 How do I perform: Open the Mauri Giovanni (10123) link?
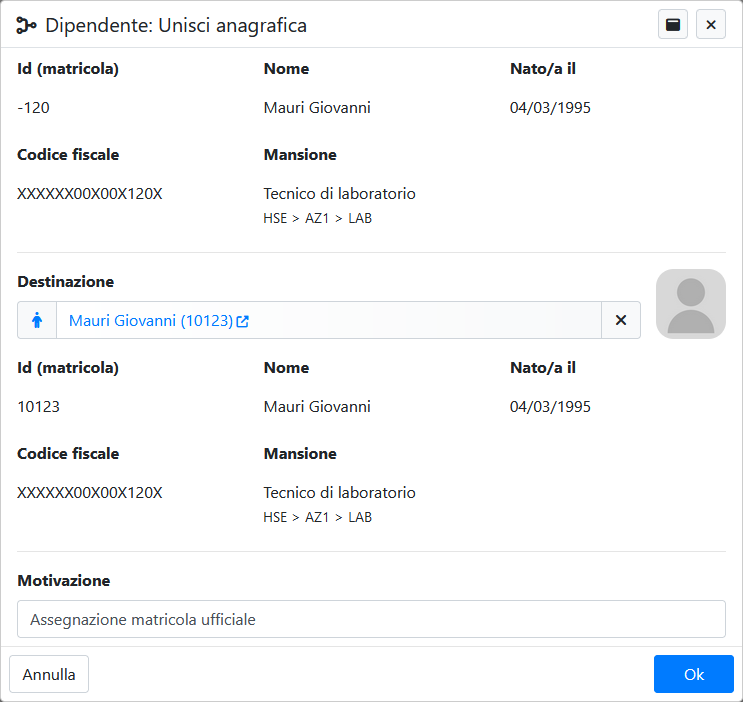coord(150,321)
